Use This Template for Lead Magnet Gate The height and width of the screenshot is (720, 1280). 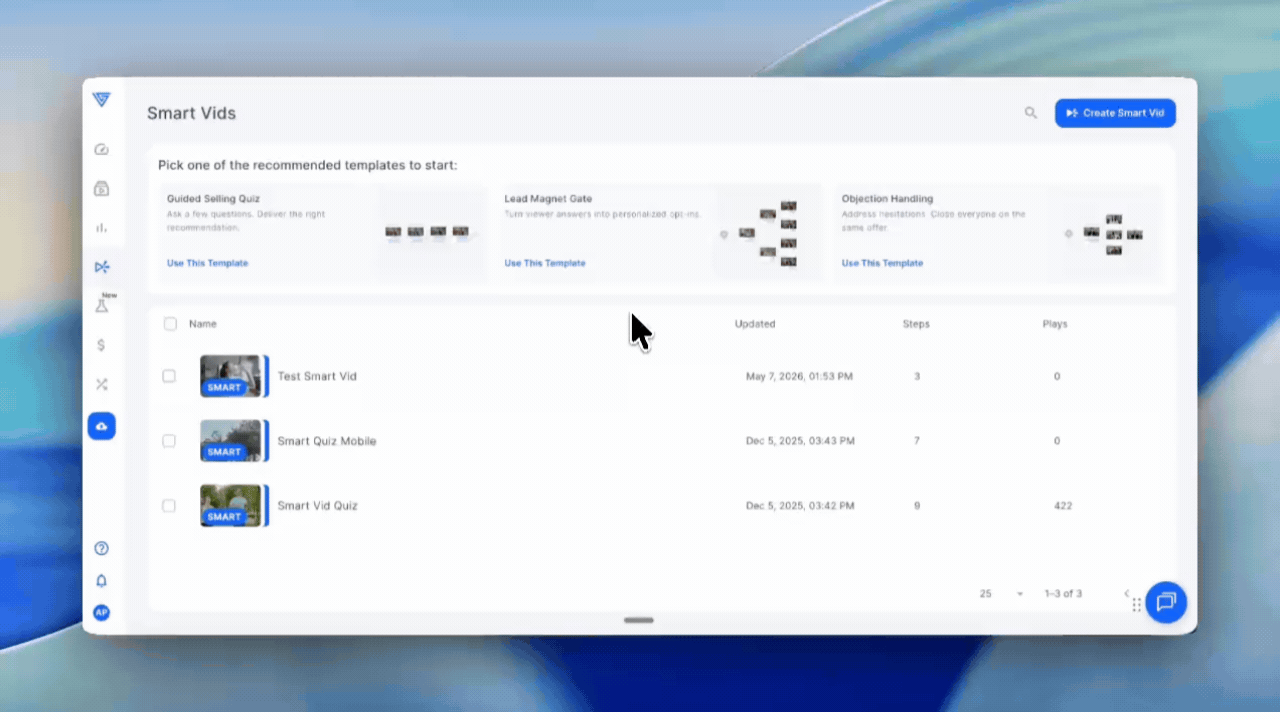point(545,263)
